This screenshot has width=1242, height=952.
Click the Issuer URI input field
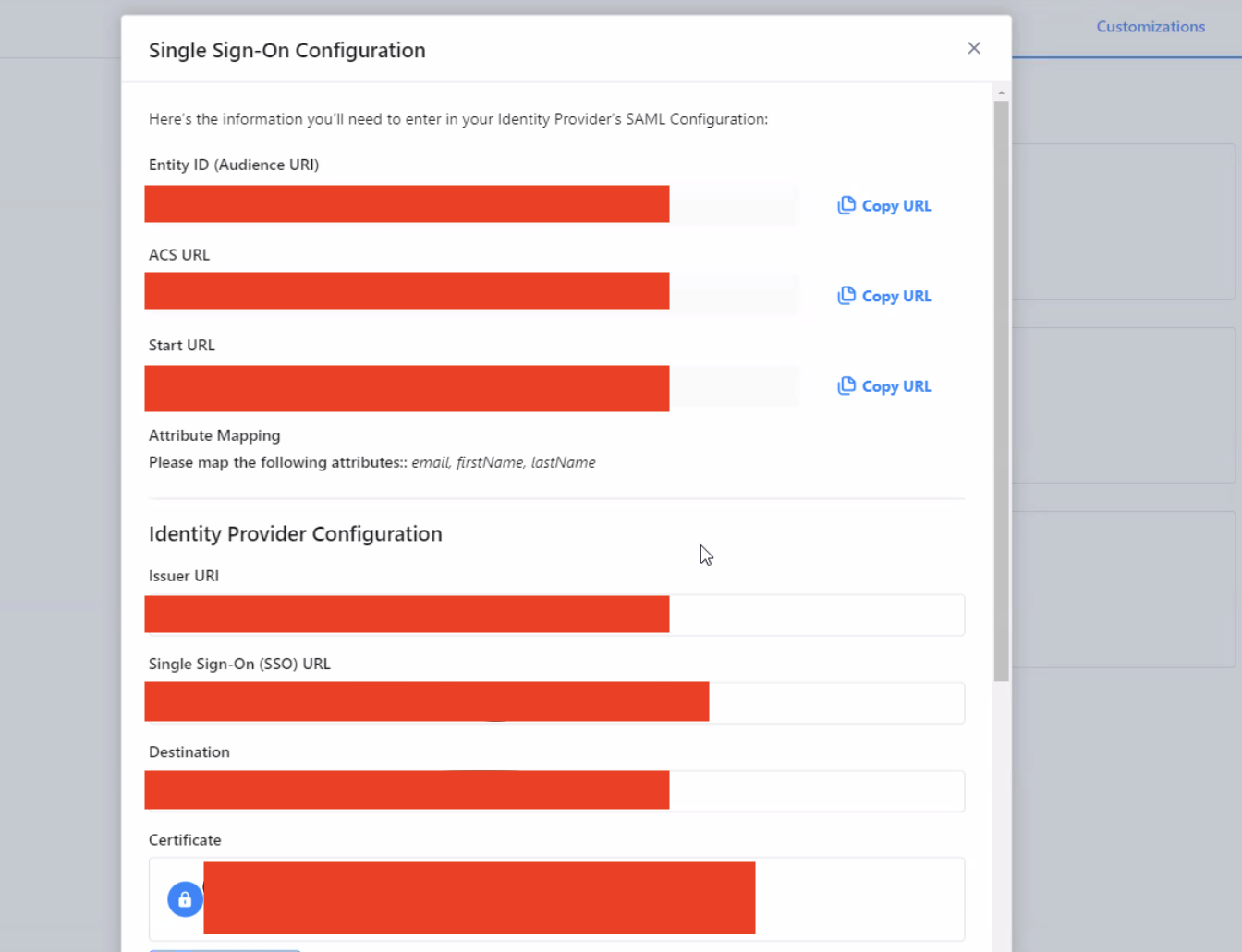coord(555,615)
